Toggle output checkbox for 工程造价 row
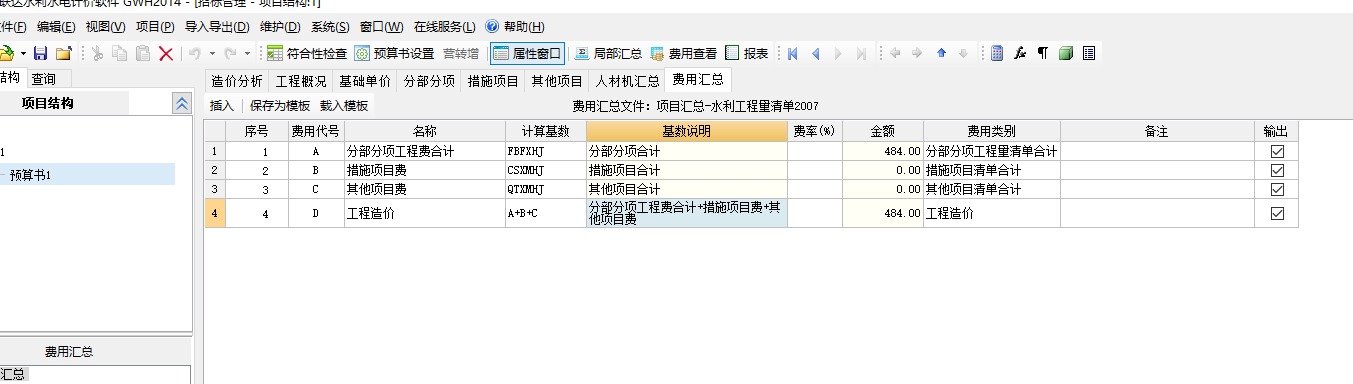The height and width of the screenshot is (384, 1353). pyautogui.click(x=1276, y=213)
